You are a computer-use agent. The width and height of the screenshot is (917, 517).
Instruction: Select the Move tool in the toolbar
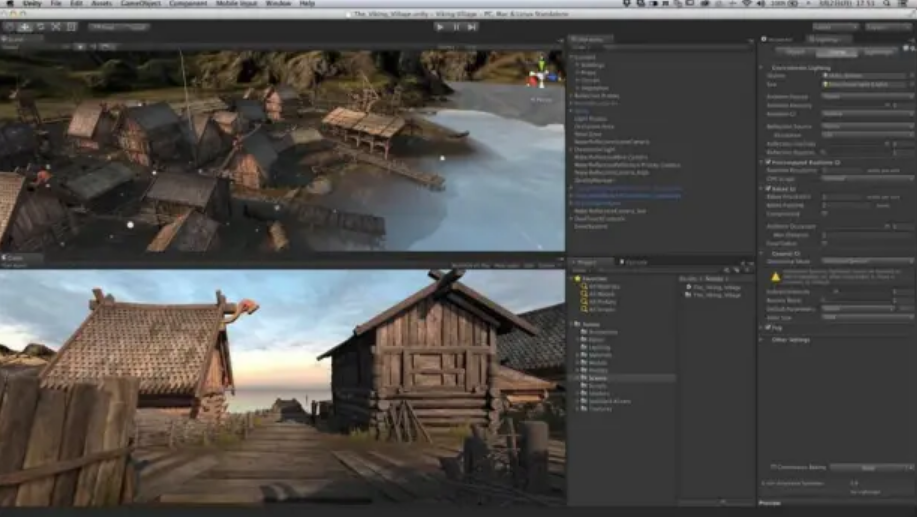click(x=25, y=27)
